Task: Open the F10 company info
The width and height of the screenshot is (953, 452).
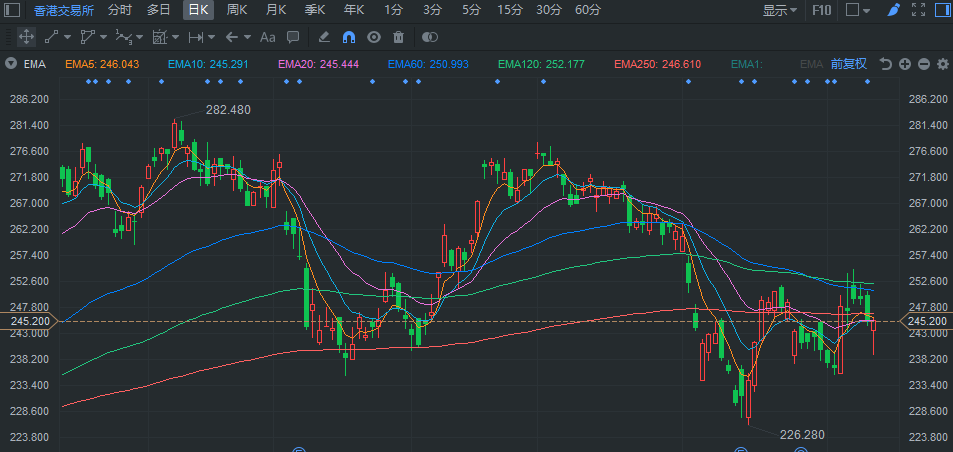Action: tap(822, 10)
